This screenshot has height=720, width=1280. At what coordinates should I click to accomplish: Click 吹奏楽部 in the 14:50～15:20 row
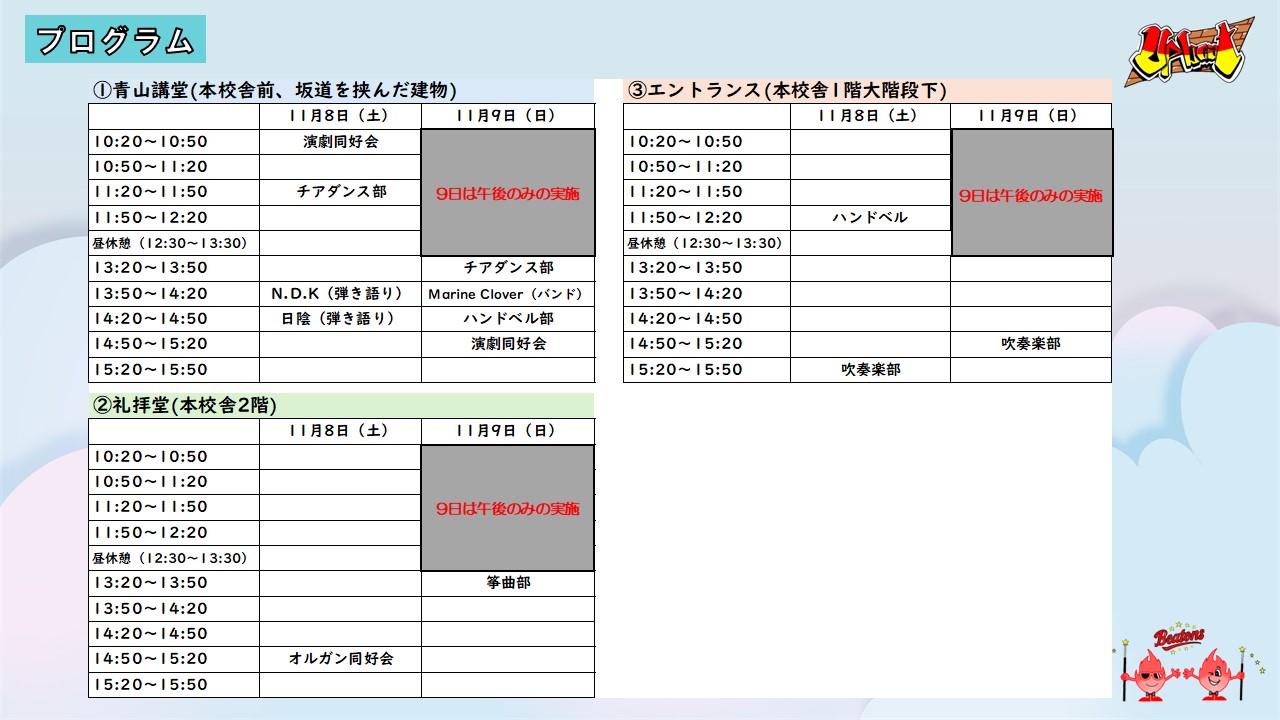[1031, 344]
